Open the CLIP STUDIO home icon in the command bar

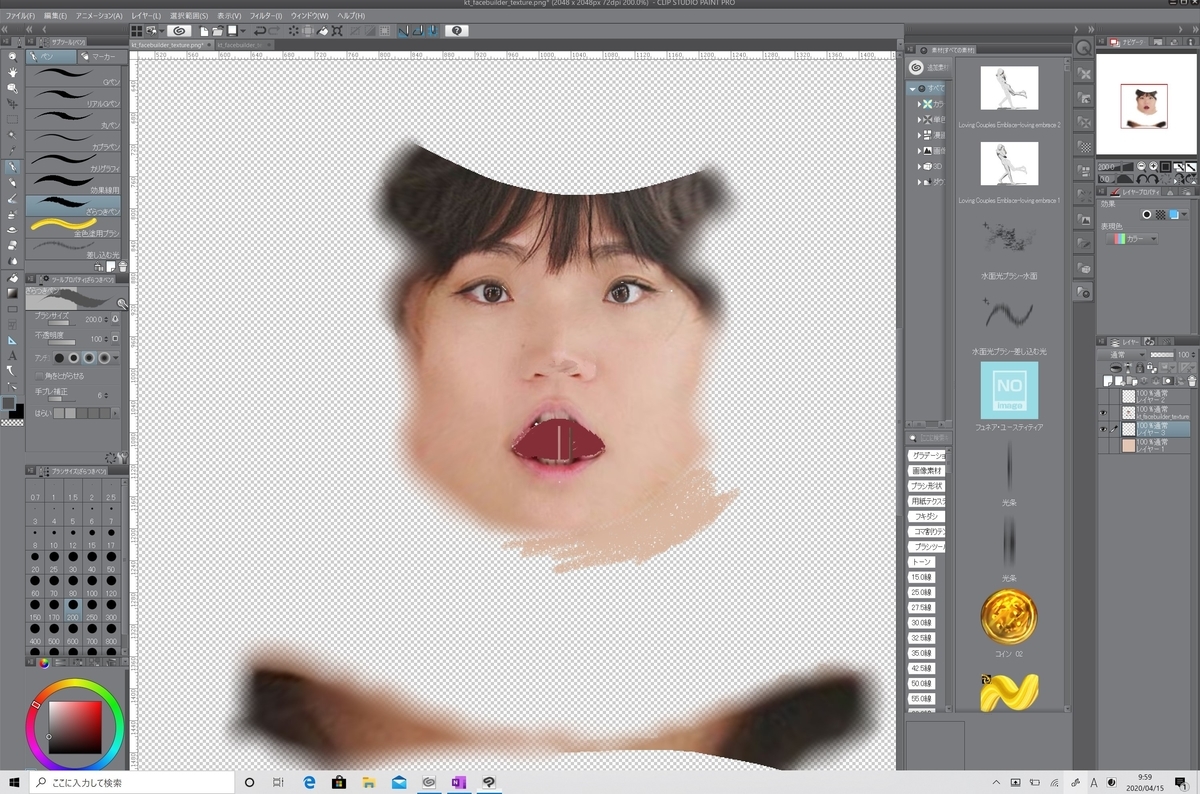(180, 31)
